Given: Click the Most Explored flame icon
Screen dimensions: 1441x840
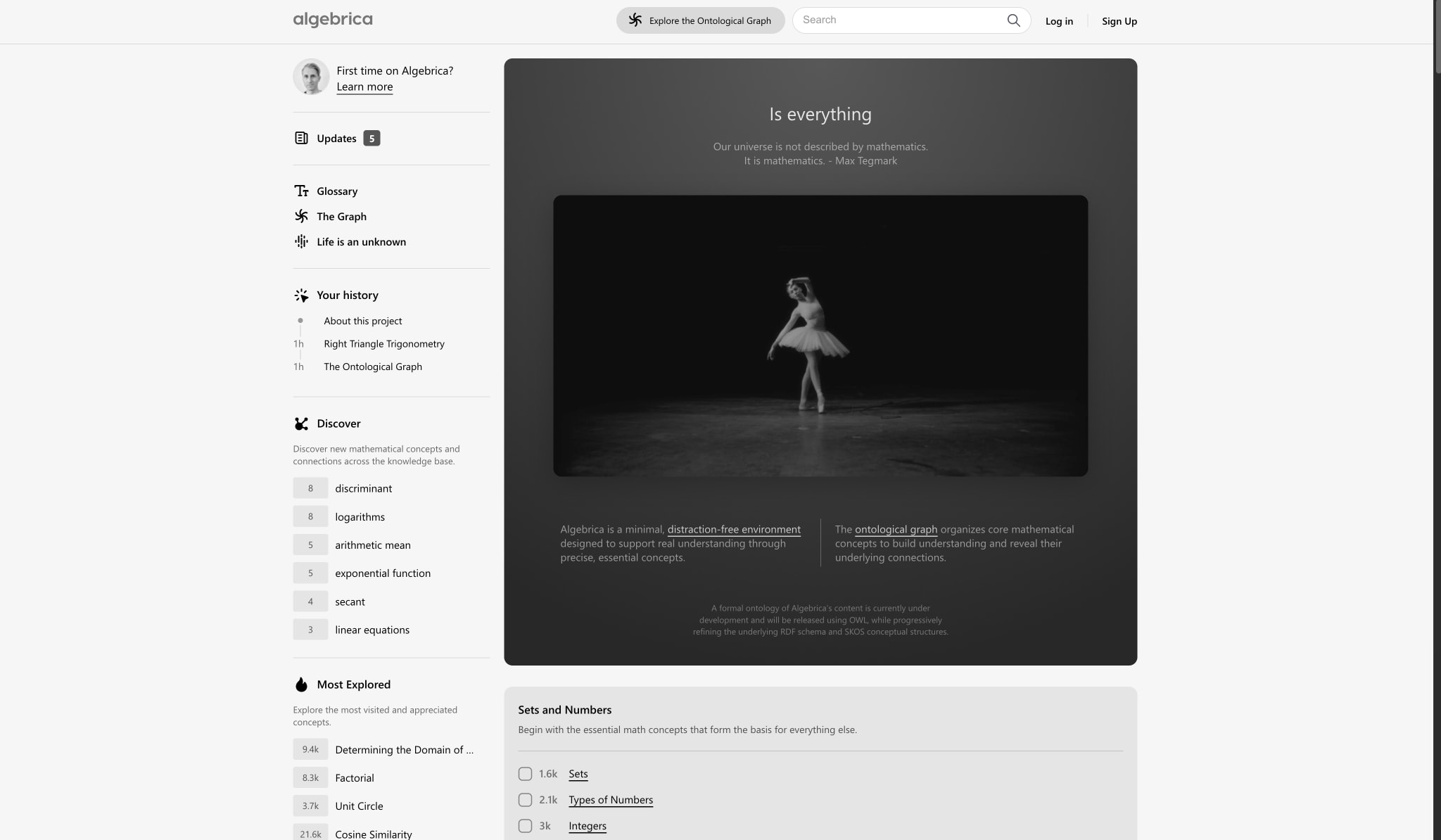Looking at the screenshot, I should click(301, 685).
